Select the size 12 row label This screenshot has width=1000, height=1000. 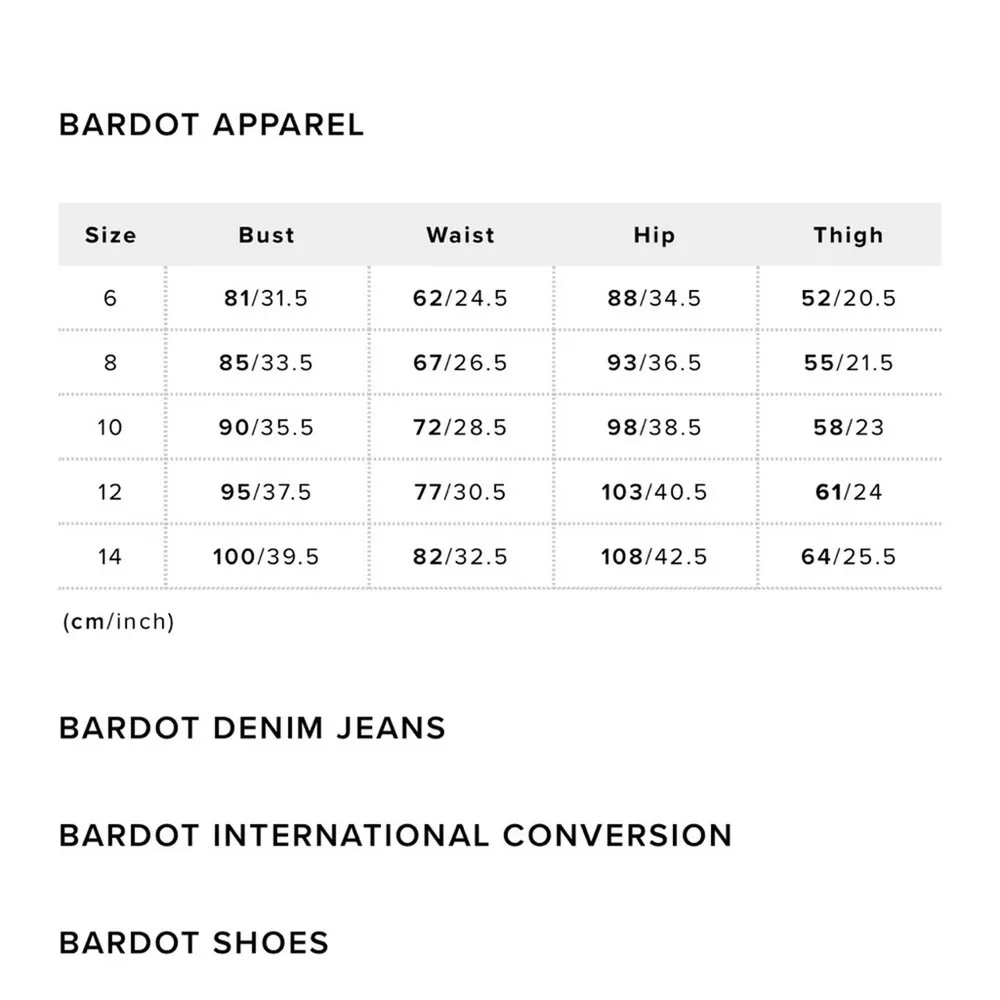pyautogui.click(x=110, y=492)
